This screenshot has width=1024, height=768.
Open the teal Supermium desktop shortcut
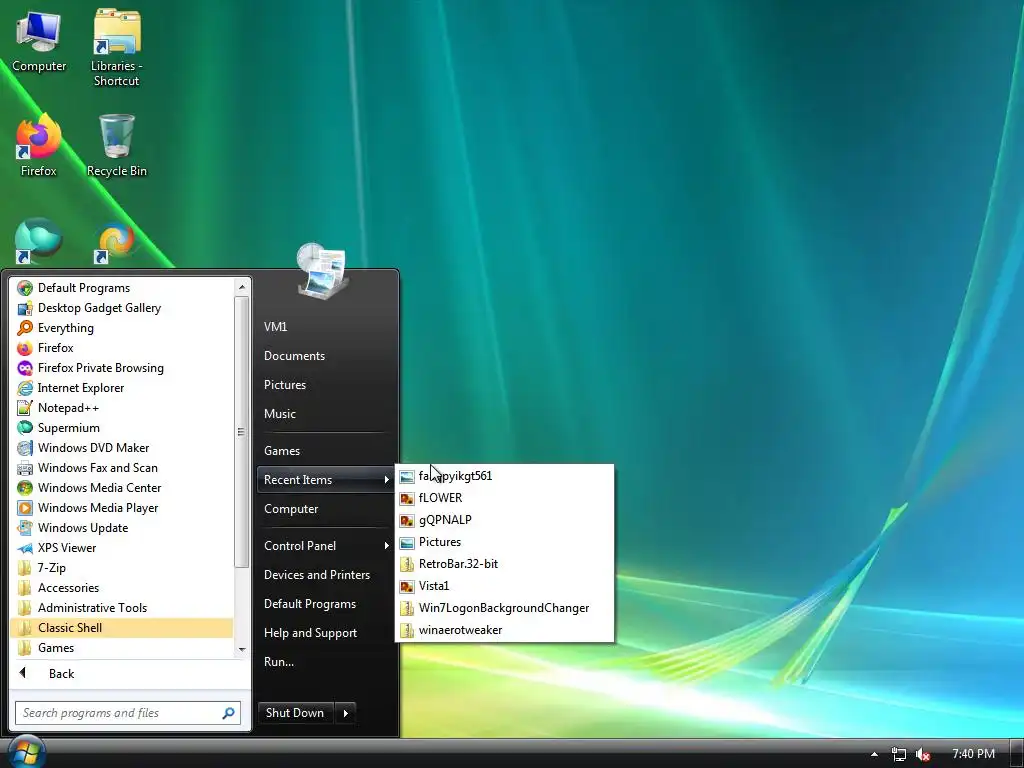(39, 240)
